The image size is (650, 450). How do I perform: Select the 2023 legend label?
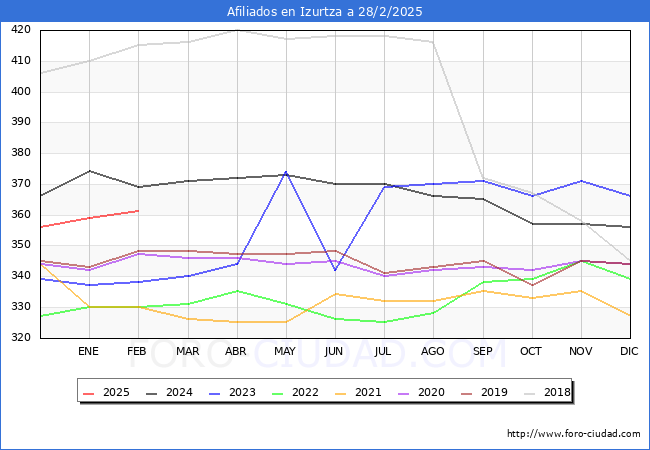pyautogui.click(x=242, y=392)
